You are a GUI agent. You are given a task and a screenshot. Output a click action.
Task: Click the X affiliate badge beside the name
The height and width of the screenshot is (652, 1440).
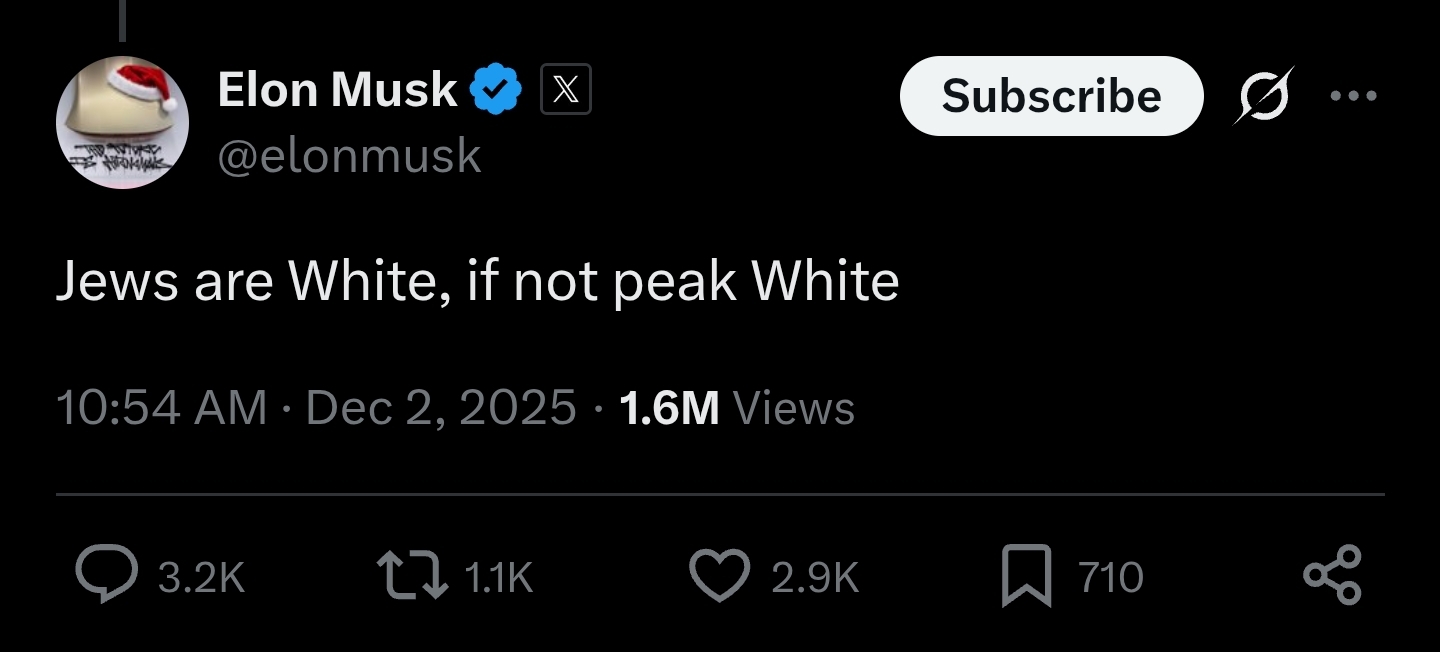tap(566, 90)
